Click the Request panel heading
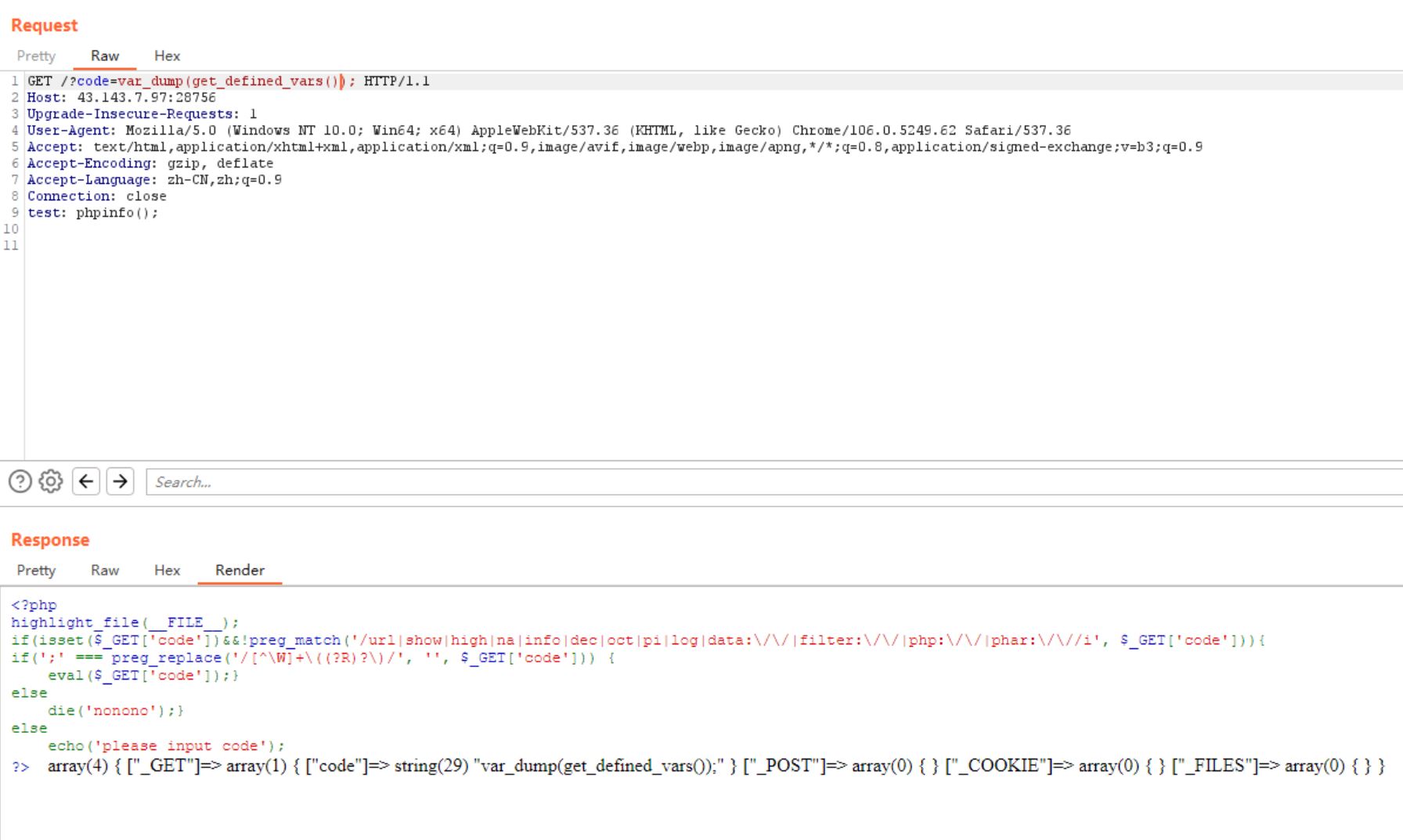Screen dimensions: 1403x840 [44, 25]
